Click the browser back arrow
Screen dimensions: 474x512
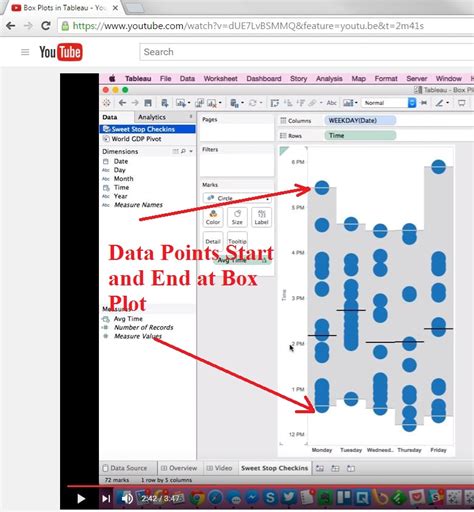11,26
